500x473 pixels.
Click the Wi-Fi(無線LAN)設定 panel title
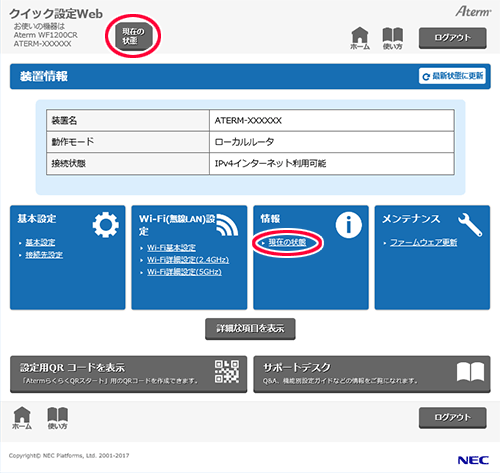click(177, 225)
